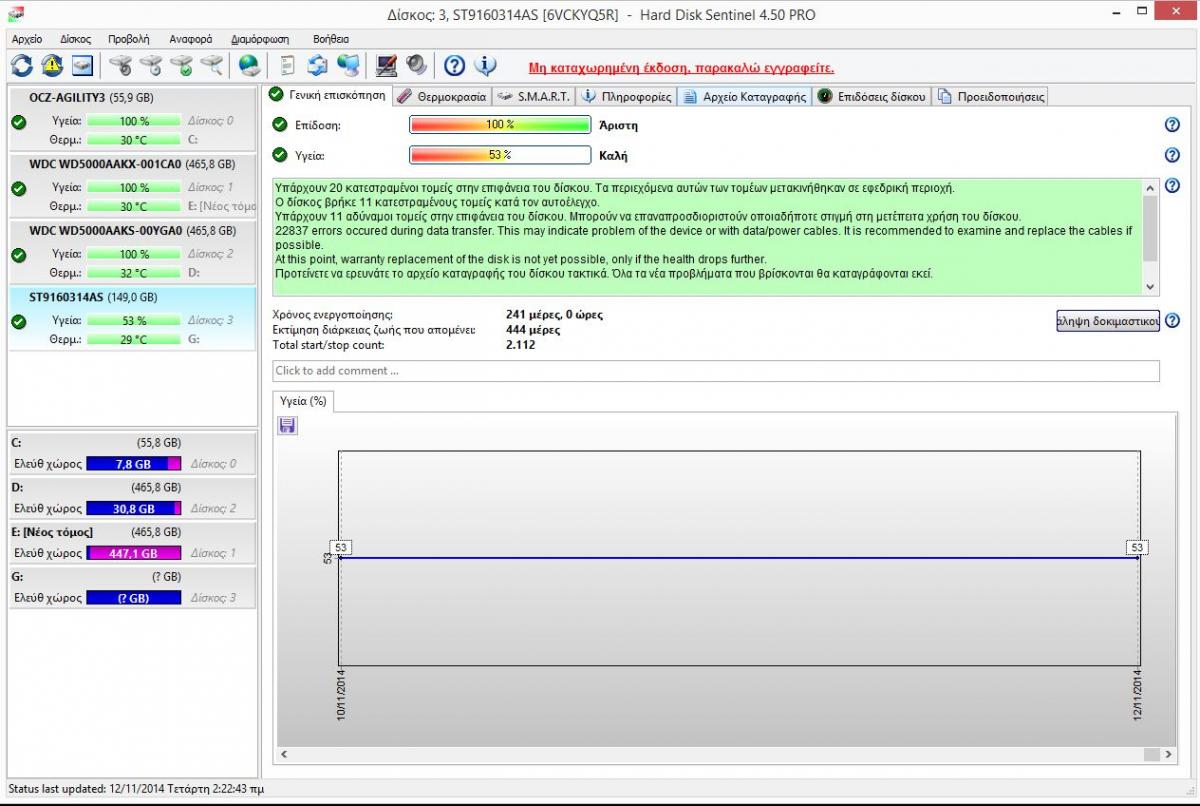Viewport: 1200px width, 806px height.
Task: Switch to the Γενική επισκόπηση tab
Action: coord(327,96)
